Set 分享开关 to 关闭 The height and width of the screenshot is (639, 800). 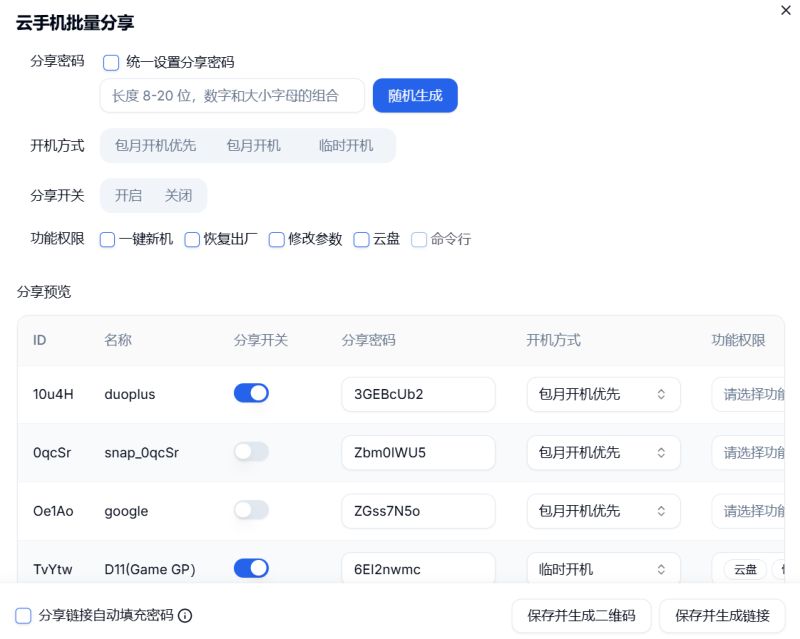pos(179,195)
